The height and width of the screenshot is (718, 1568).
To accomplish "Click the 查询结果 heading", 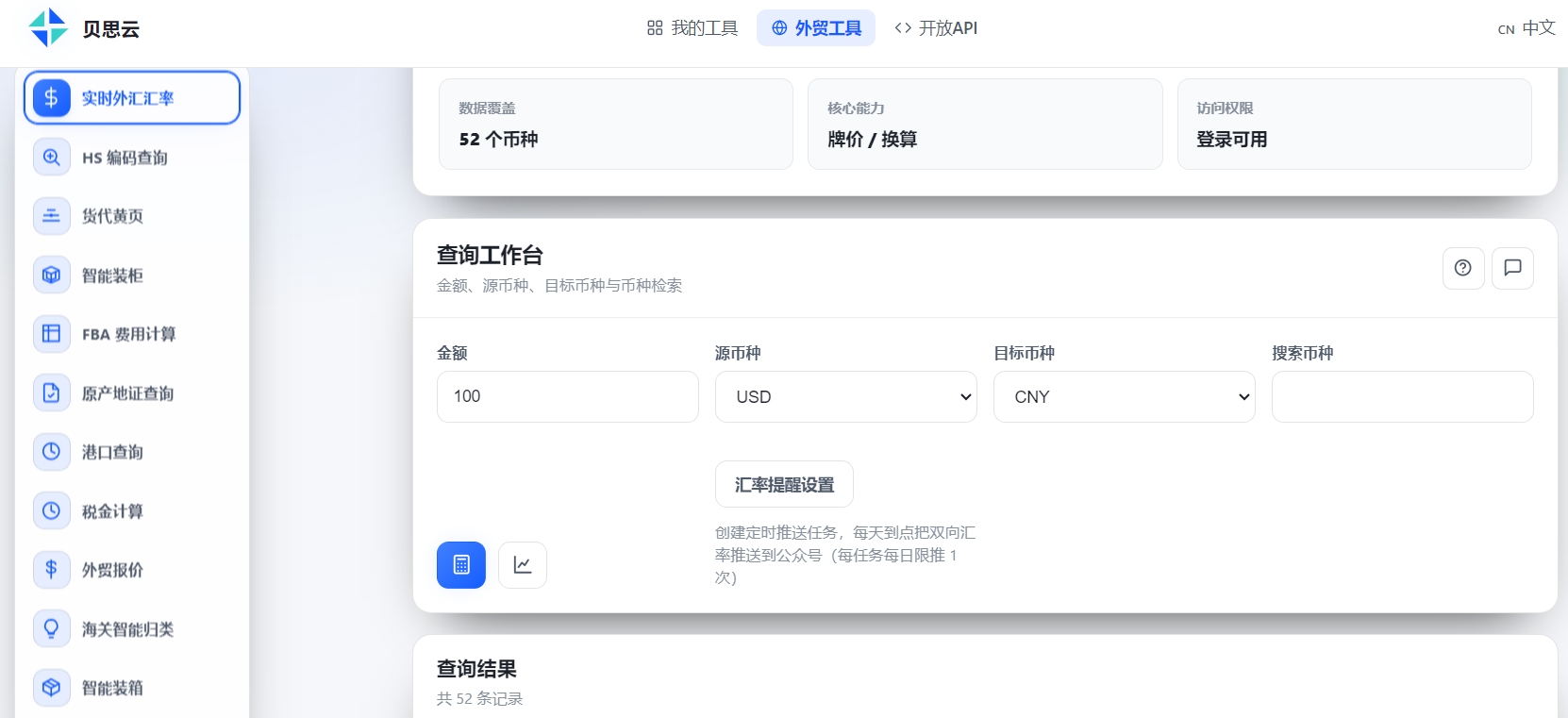I will 476,669.
